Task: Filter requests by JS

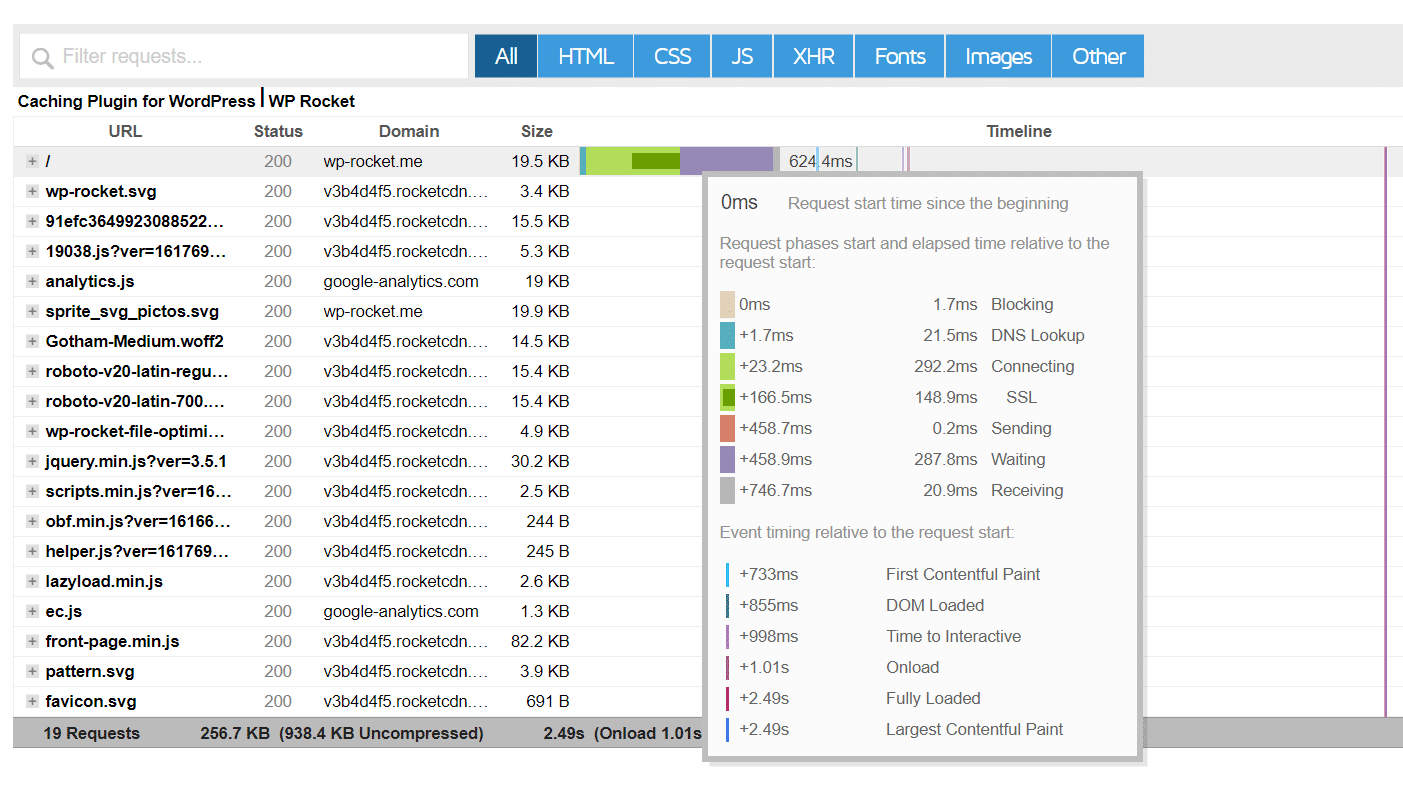Action: (742, 57)
